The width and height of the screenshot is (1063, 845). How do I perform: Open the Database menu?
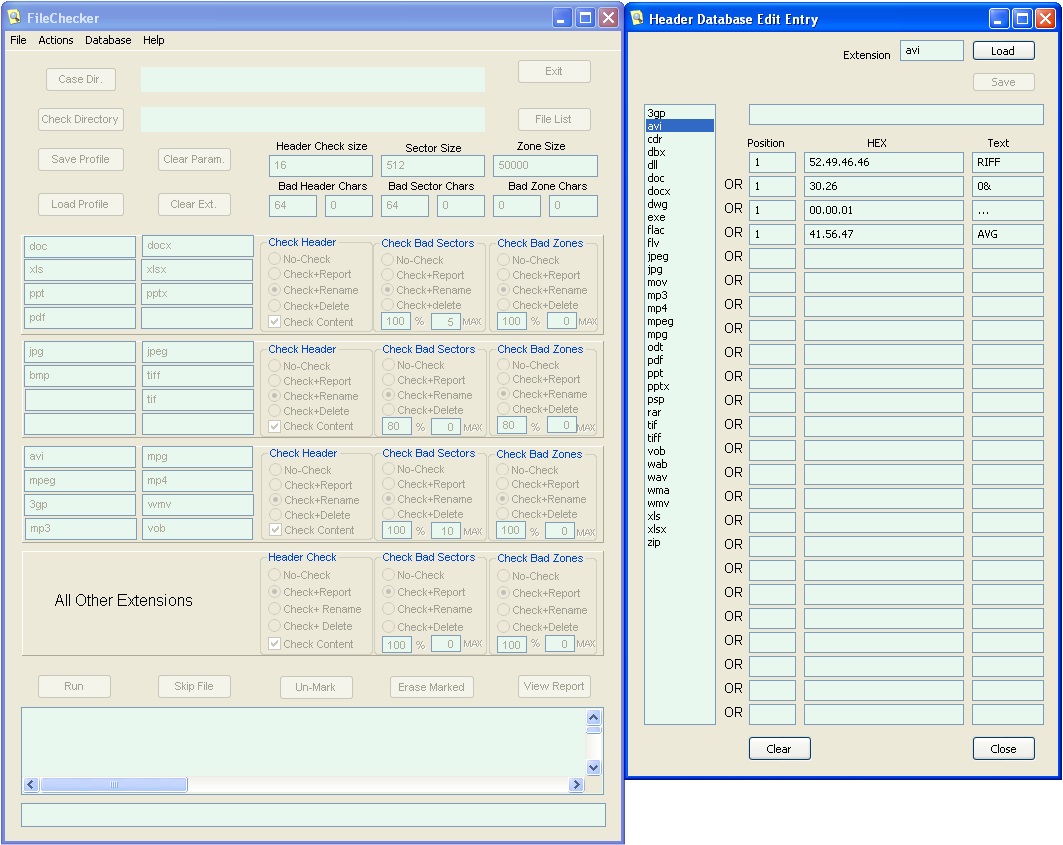[108, 40]
